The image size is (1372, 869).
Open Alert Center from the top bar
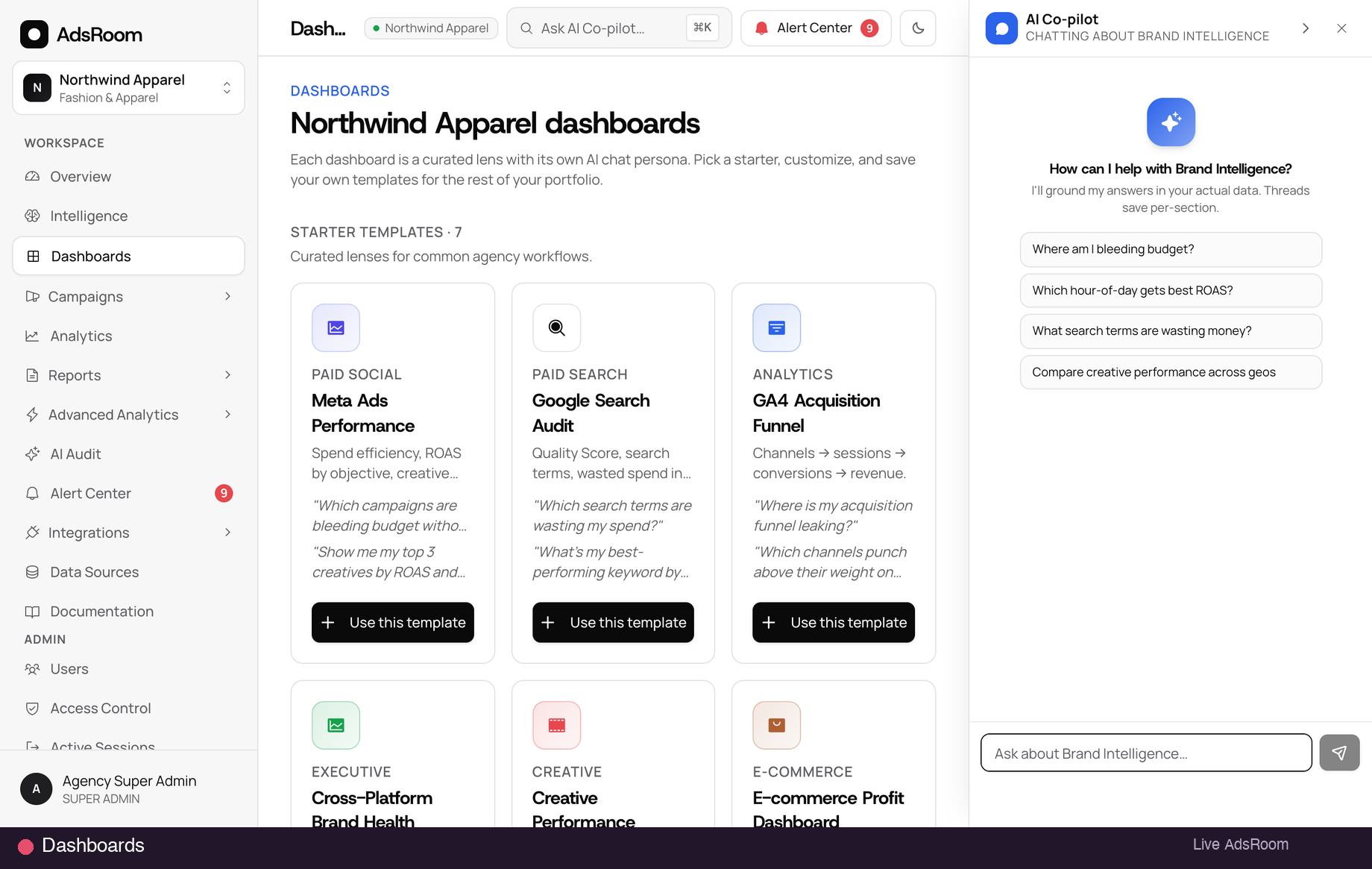(816, 28)
